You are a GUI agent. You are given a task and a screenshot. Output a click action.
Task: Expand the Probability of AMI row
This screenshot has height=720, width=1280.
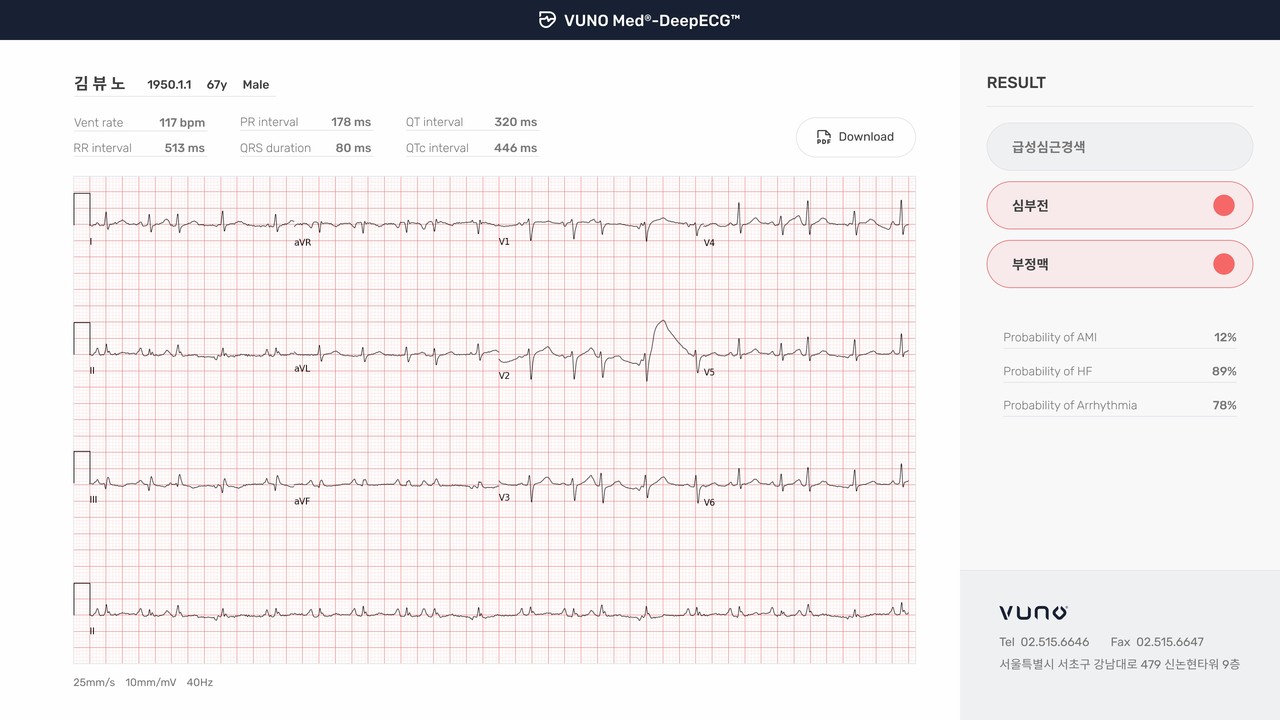(x=1119, y=337)
